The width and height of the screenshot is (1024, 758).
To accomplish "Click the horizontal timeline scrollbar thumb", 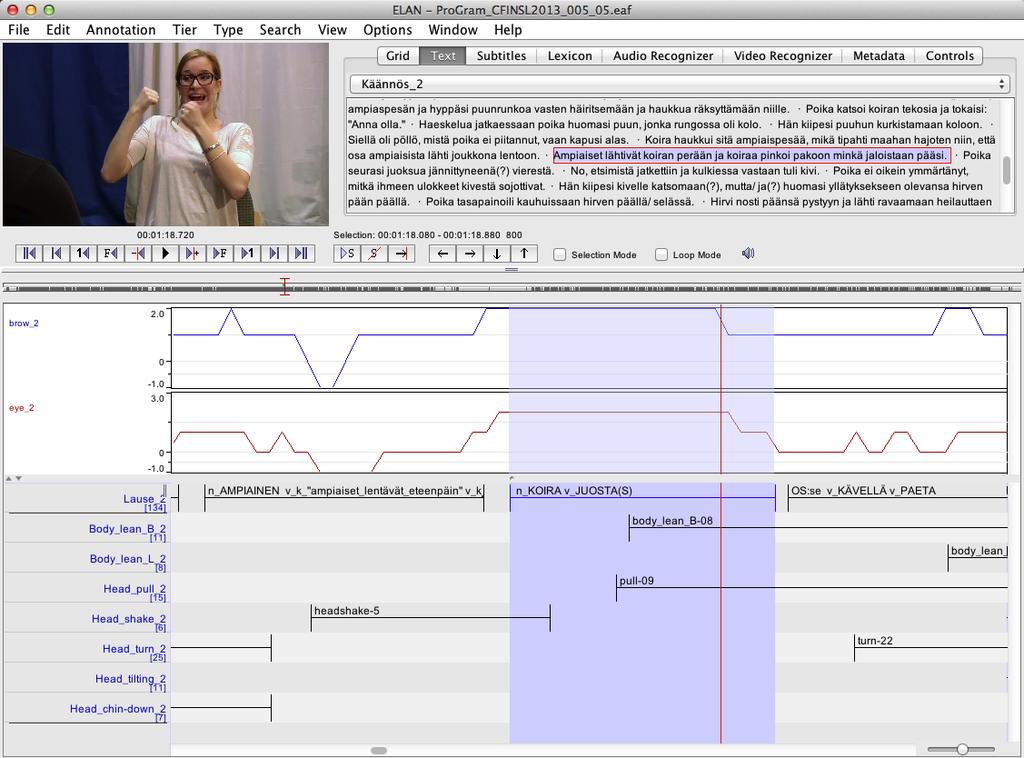I will coord(379,750).
